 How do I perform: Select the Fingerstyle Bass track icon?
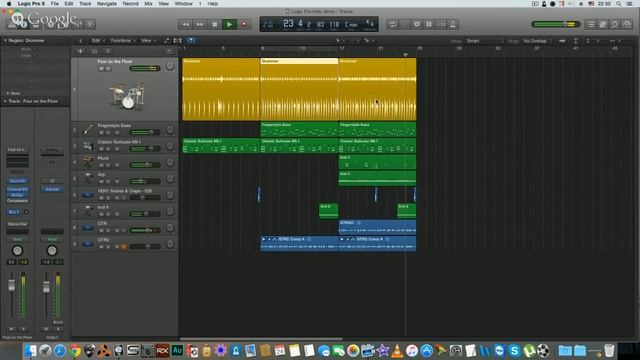pyautogui.click(x=87, y=130)
